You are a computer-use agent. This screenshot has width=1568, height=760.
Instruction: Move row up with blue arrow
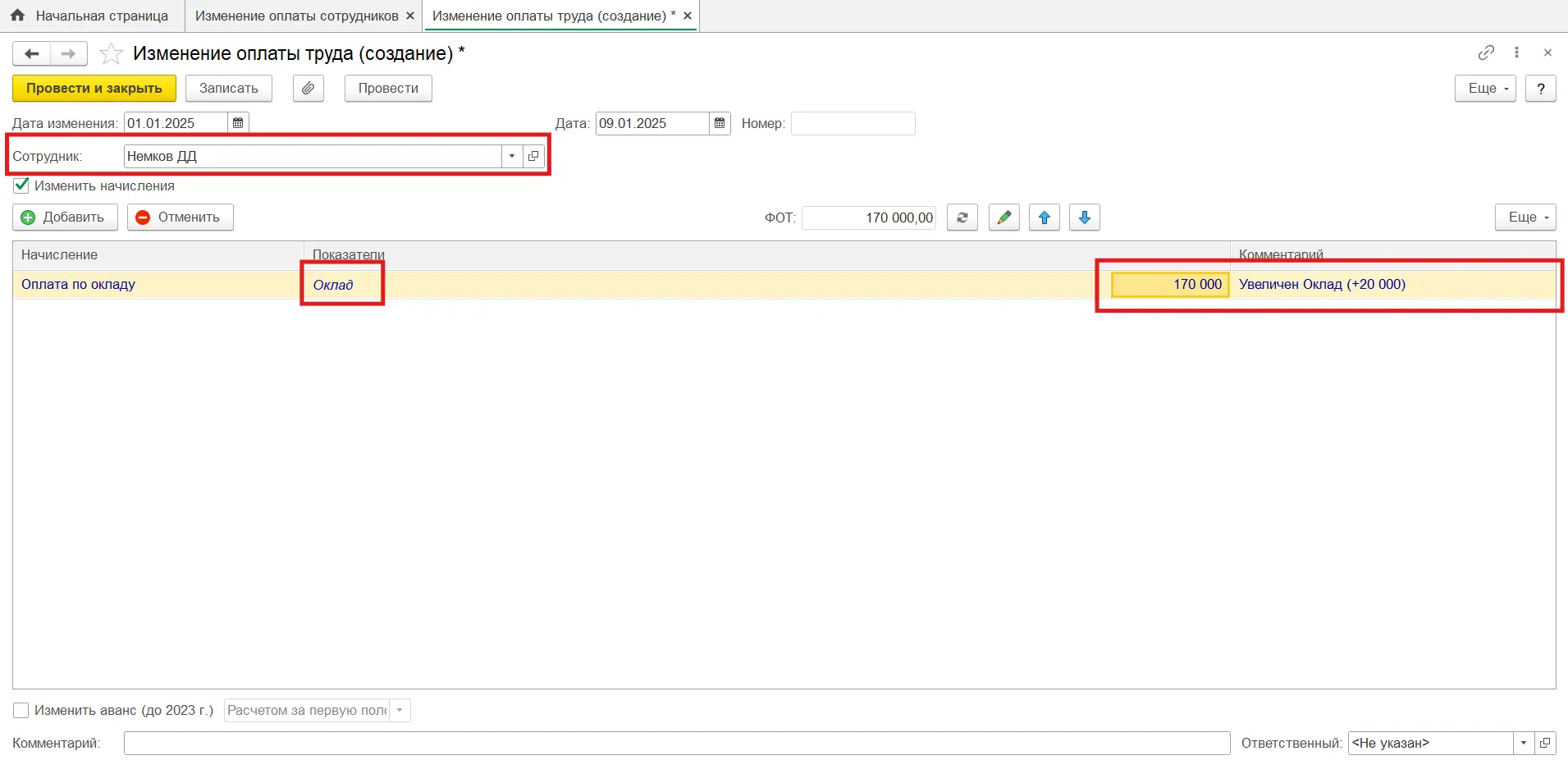coord(1044,217)
